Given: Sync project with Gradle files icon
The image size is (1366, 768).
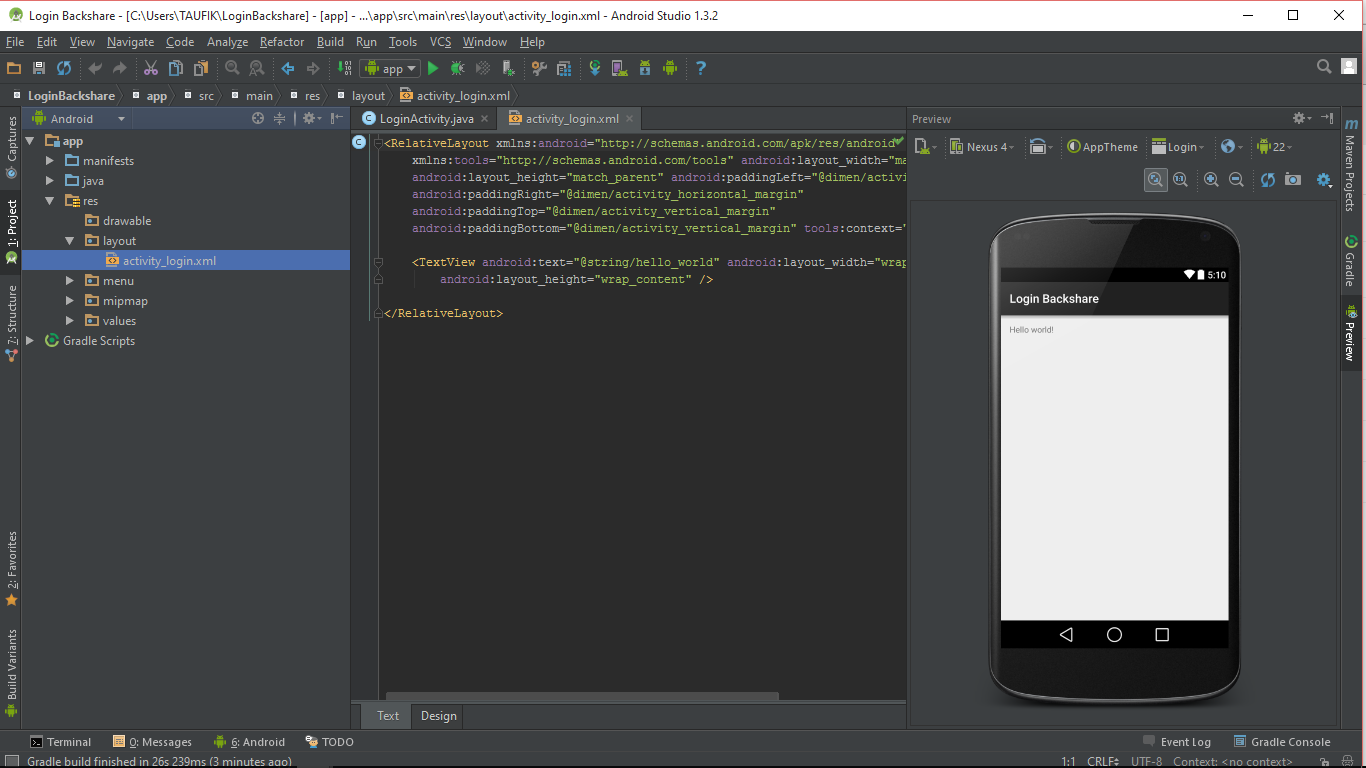Looking at the screenshot, I should (x=595, y=68).
